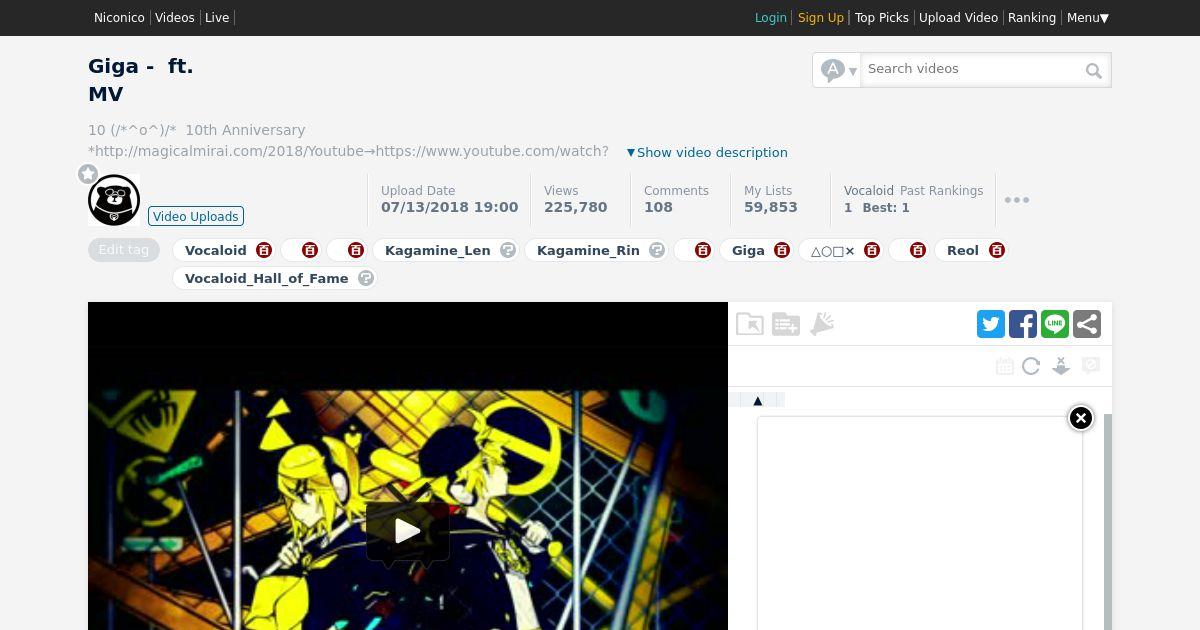Open Top Picks in the top bar
Image resolution: width=1200 pixels, height=630 pixels.
[x=882, y=17]
